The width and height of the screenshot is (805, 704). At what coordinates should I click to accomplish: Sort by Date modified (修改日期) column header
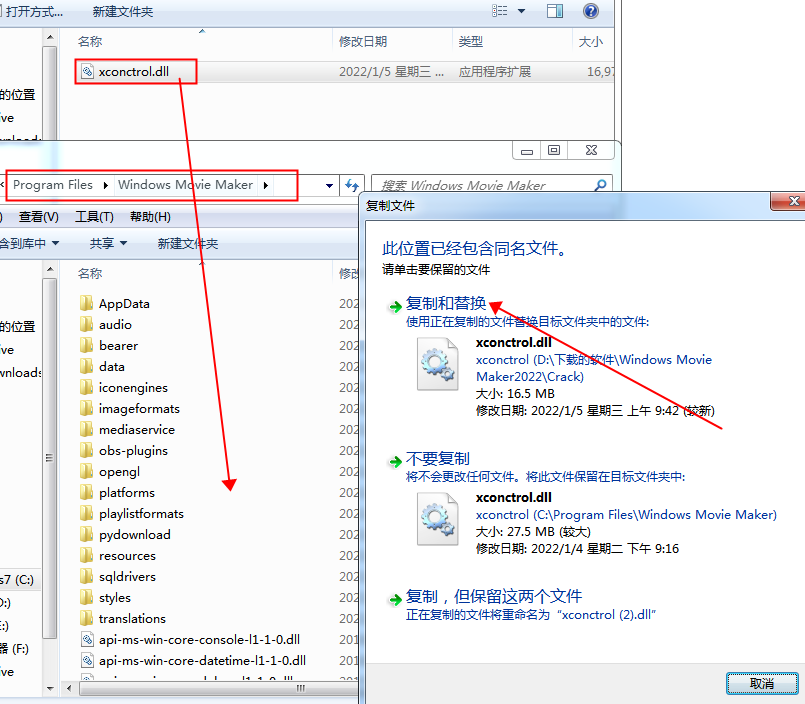pyautogui.click(x=363, y=41)
